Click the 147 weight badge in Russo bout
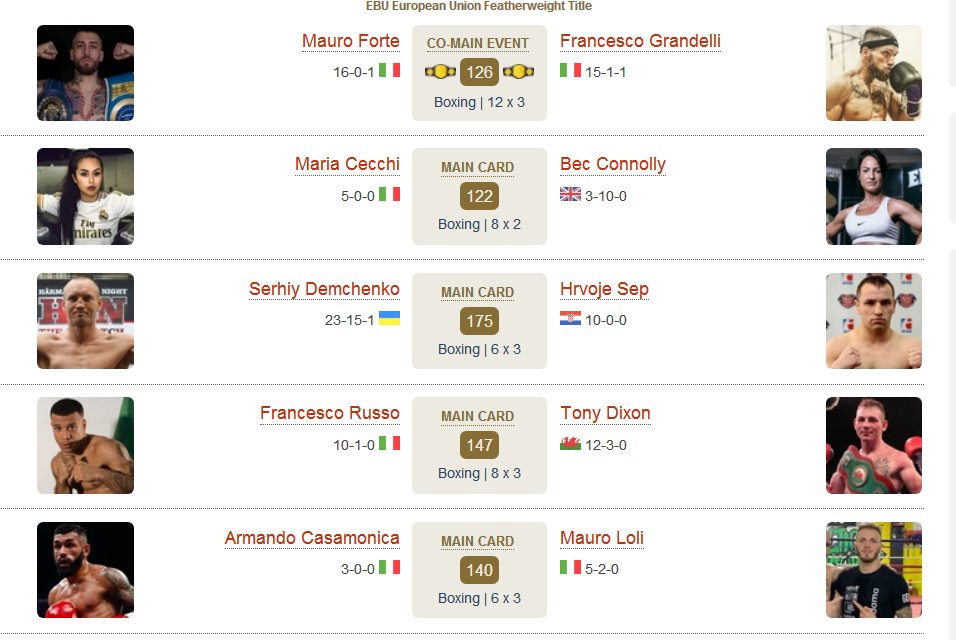The height and width of the screenshot is (640, 956). (479, 445)
